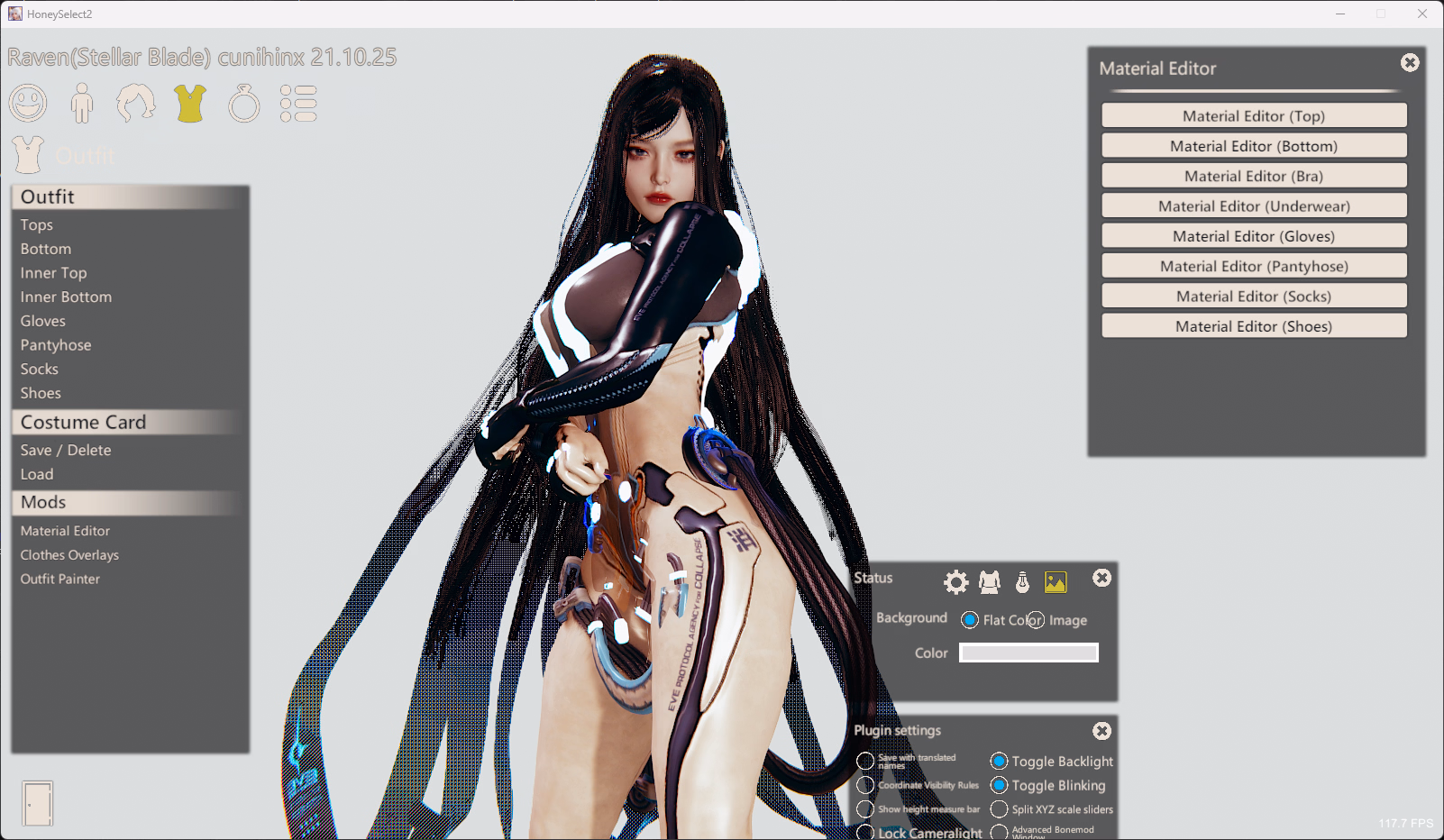1444x840 pixels.
Task: Turn off Toggle Blinking
Action: [999, 786]
